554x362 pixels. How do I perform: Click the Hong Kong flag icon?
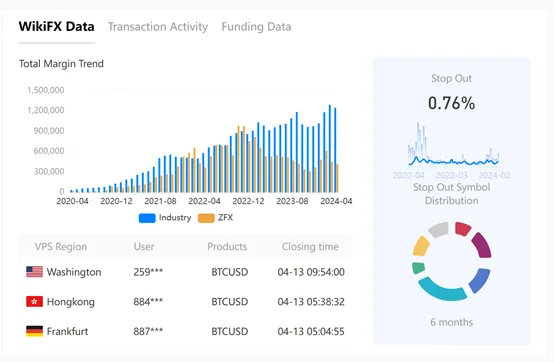(35, 302)
